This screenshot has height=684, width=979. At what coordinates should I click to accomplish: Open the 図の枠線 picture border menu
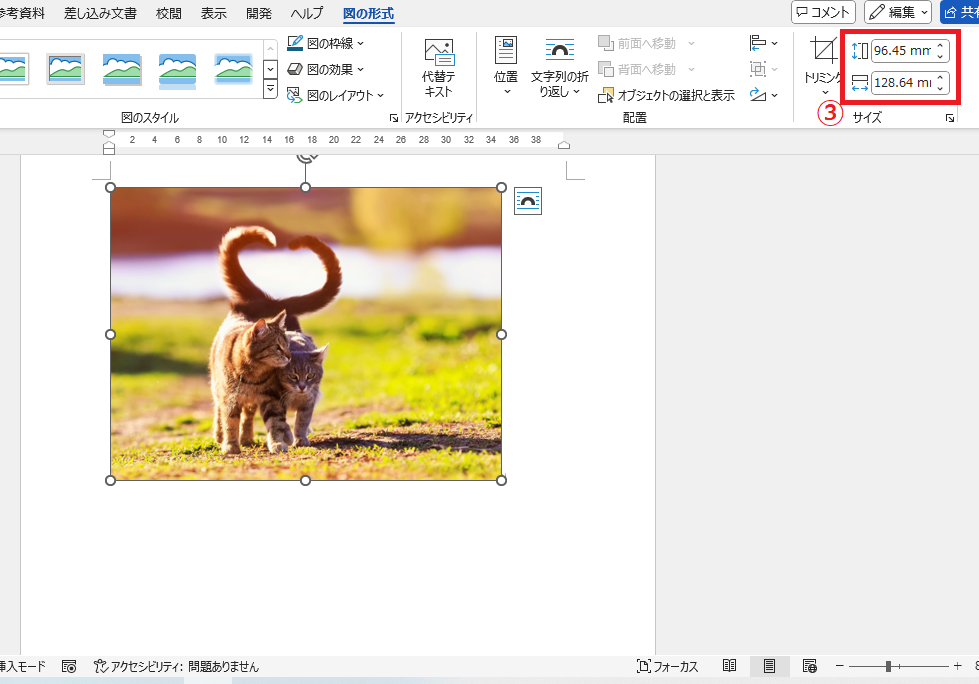(x=325, y=43)
